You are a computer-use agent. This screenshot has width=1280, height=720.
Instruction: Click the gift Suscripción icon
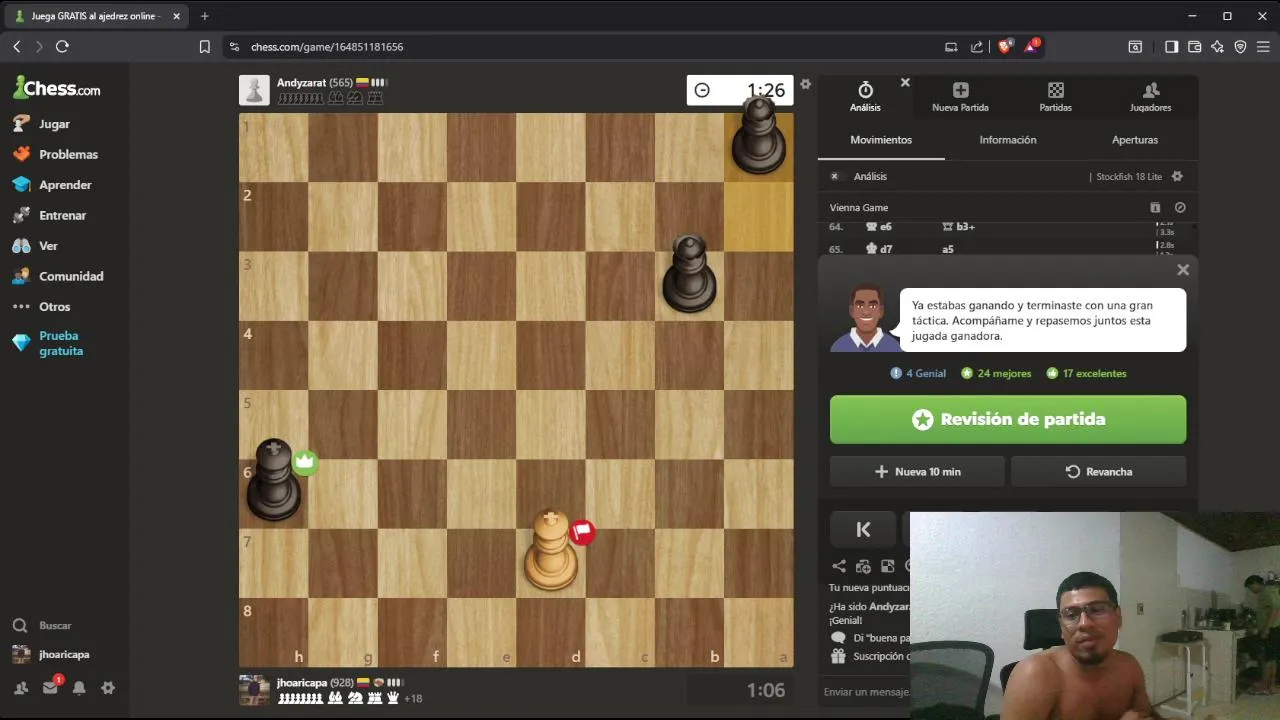(x=838, y=657)
